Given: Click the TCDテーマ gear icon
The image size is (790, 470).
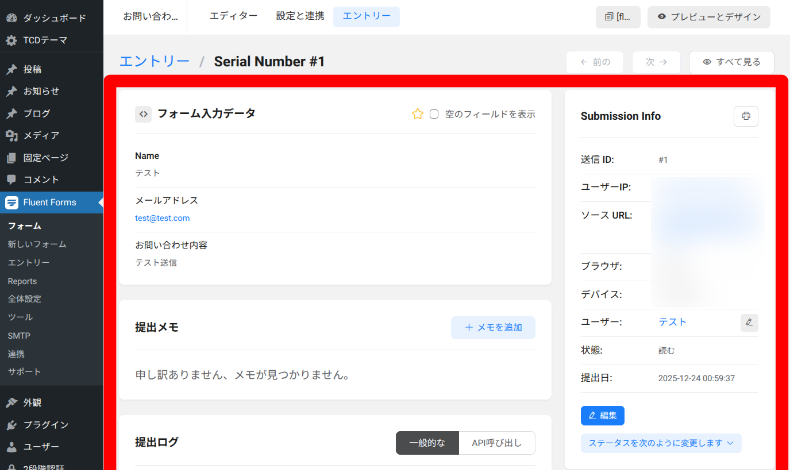Looking at the screenshot, I should pos(12,40).
